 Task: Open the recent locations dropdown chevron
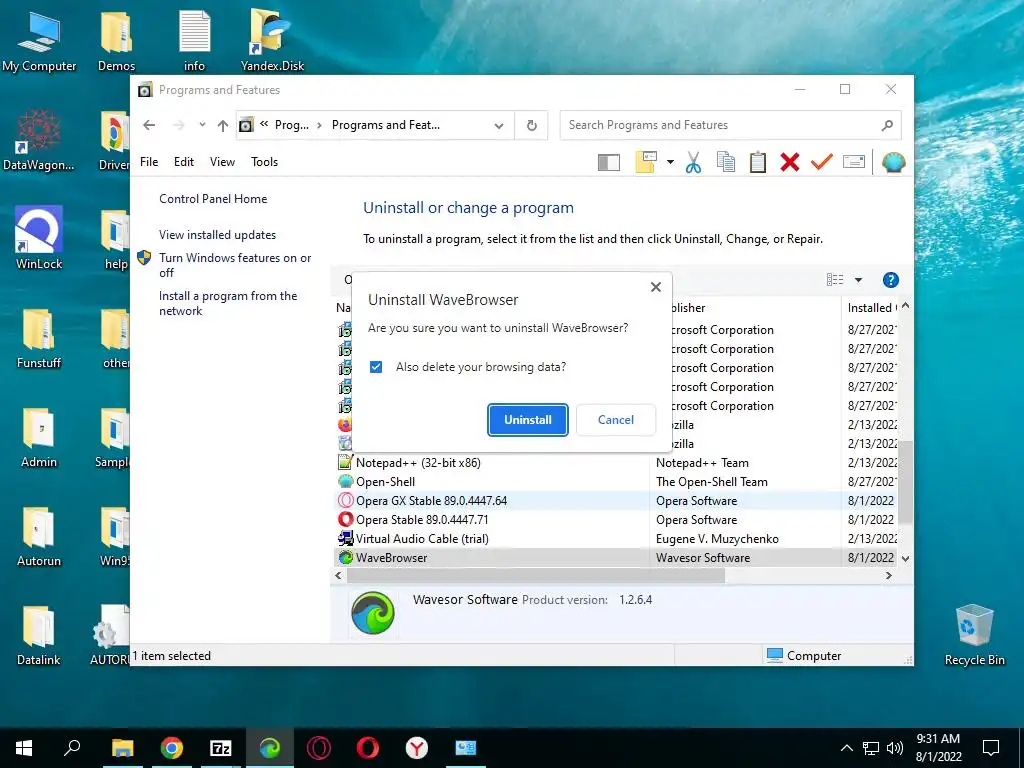[202, 125]
